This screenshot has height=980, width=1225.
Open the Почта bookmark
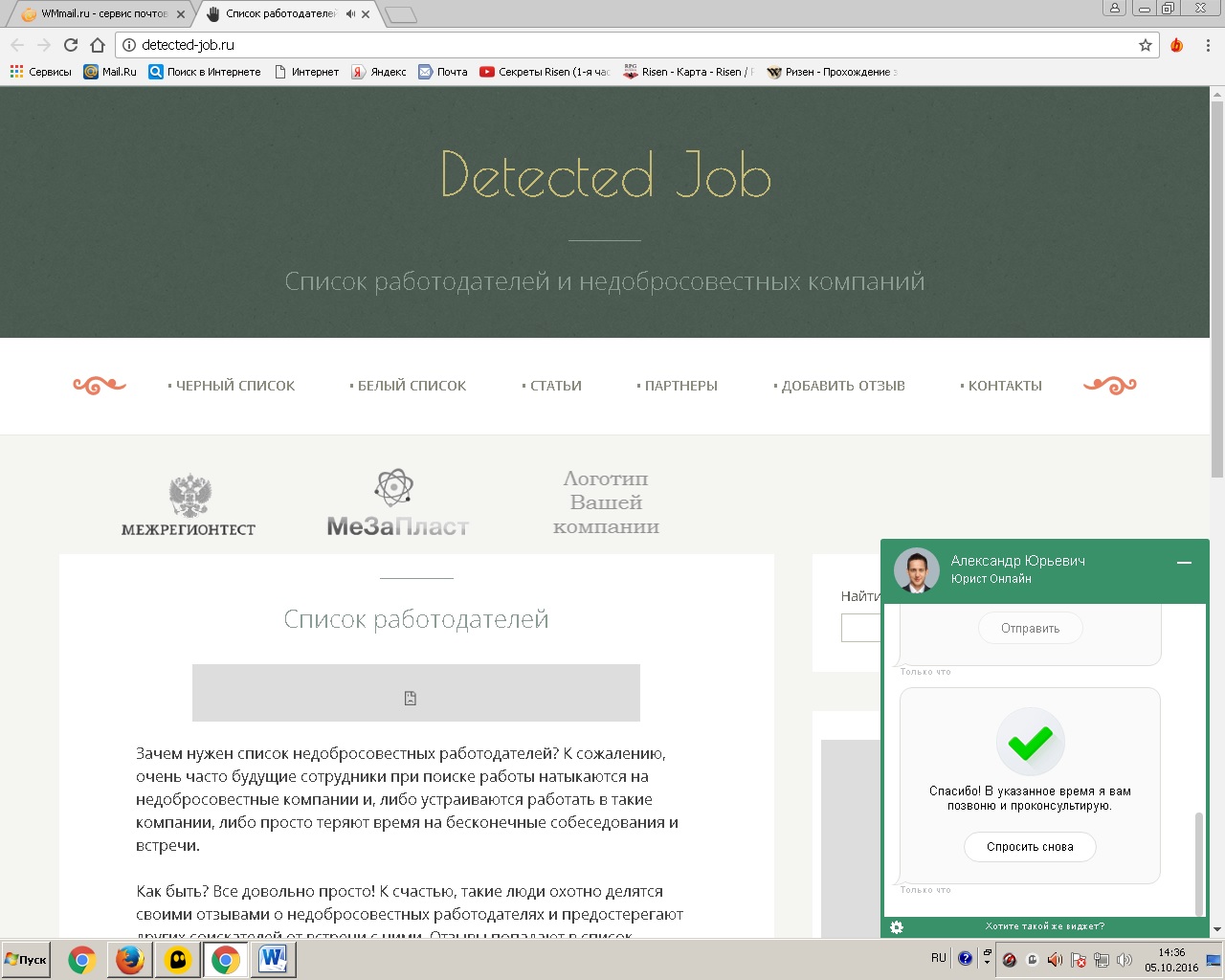tap(443, 72)
